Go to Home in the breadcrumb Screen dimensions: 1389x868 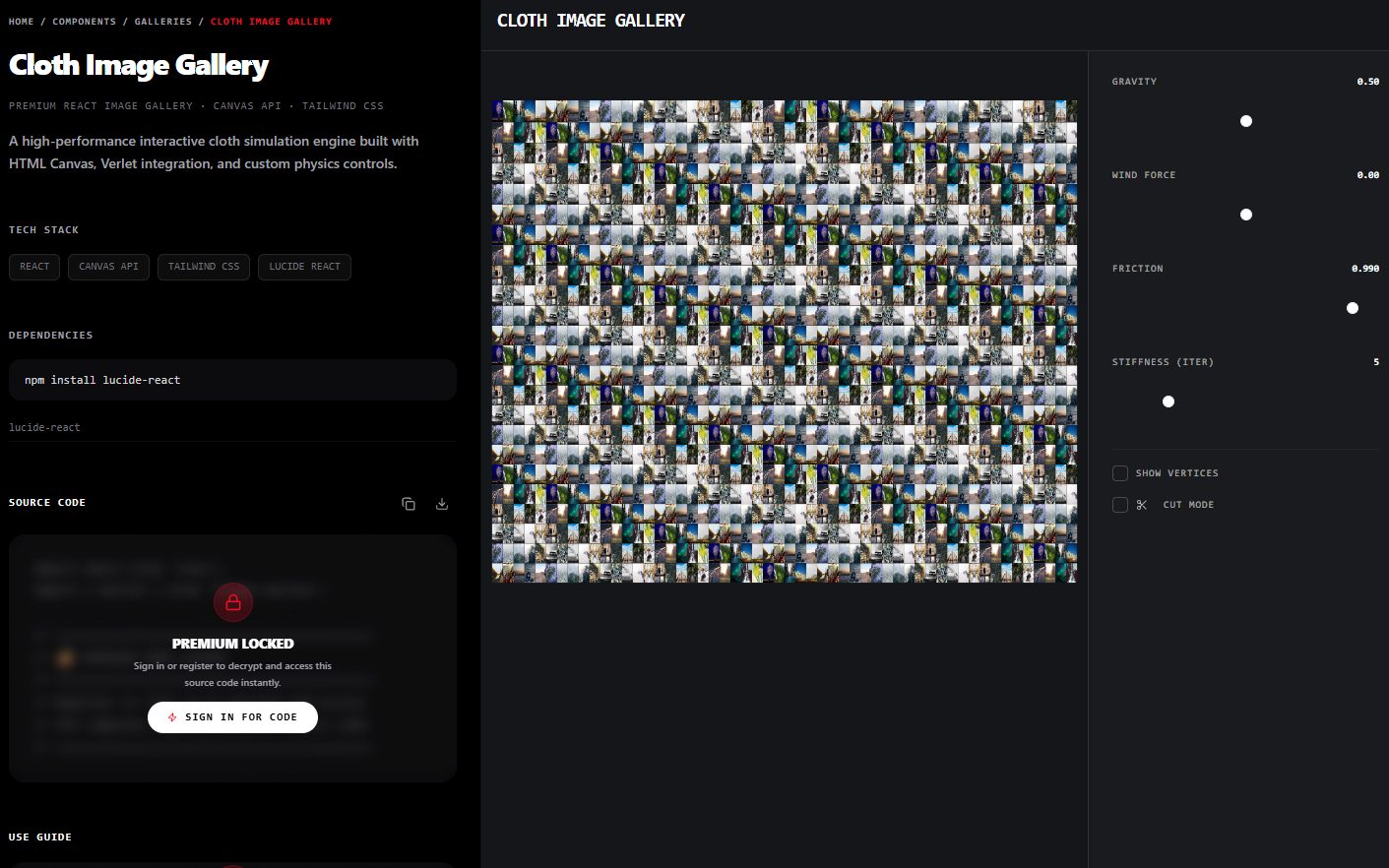point(22,22)
